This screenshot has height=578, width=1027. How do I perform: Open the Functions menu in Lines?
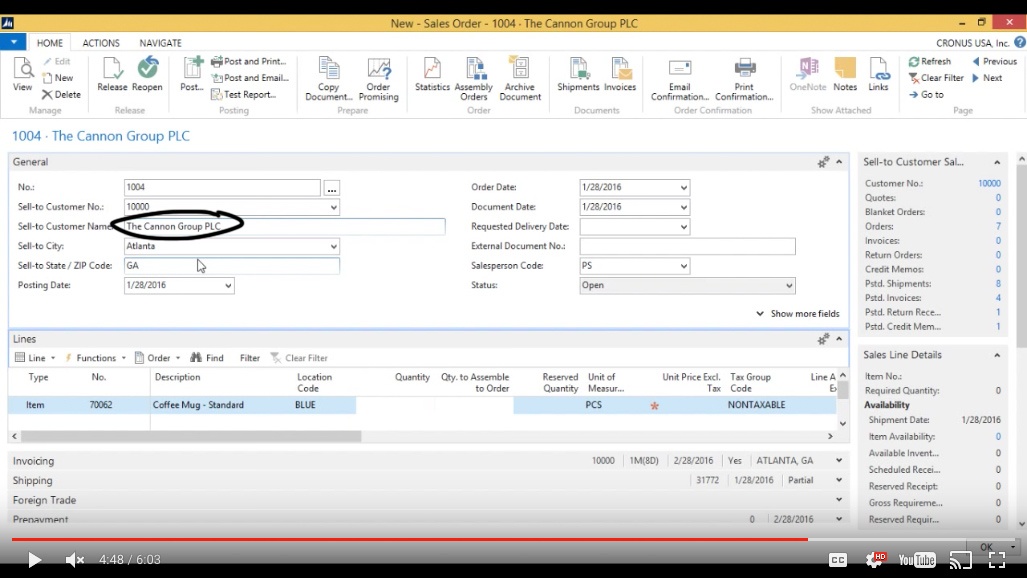(x=95, y=358)
